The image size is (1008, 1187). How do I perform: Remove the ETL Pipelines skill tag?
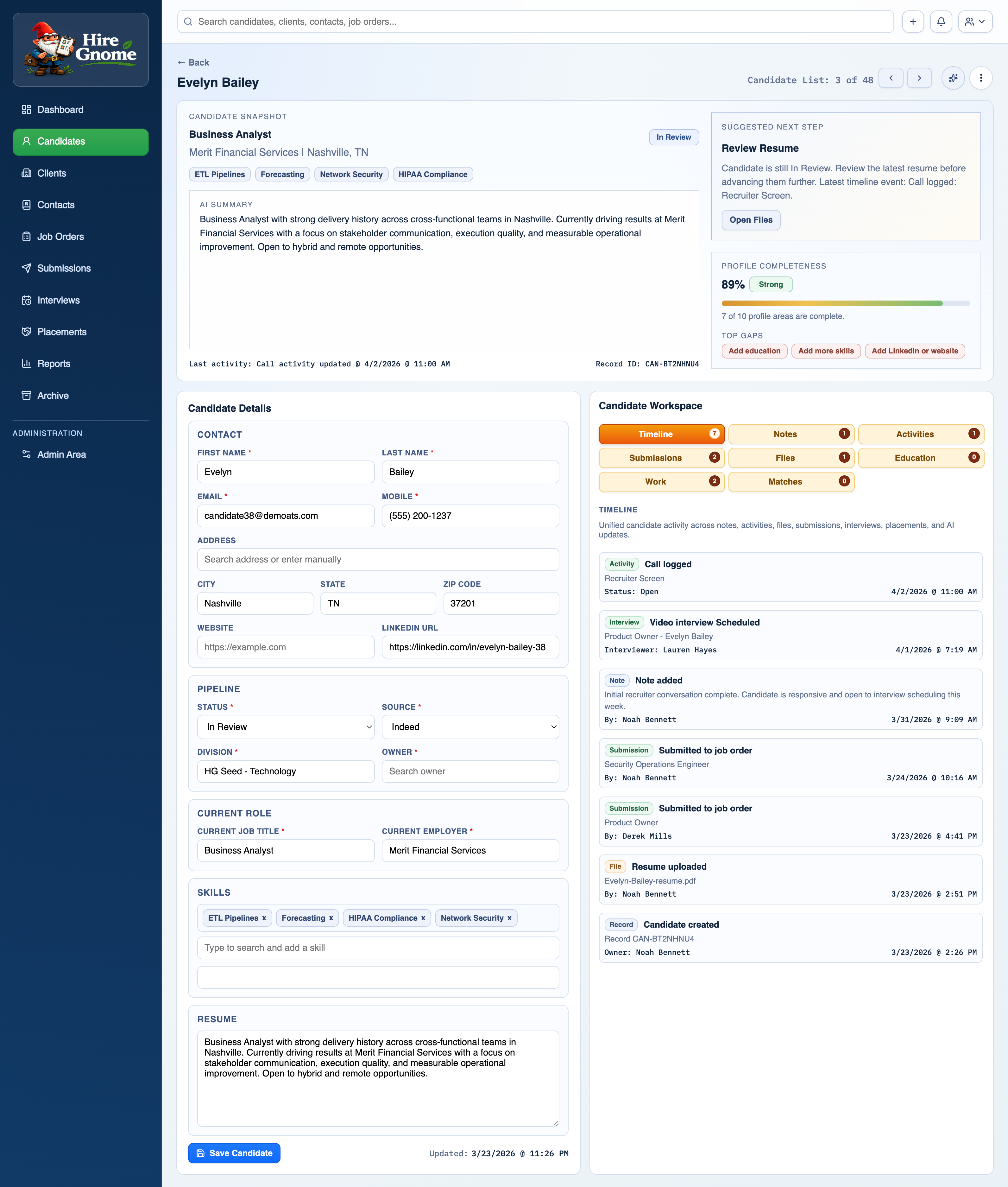tap(264, 918)
